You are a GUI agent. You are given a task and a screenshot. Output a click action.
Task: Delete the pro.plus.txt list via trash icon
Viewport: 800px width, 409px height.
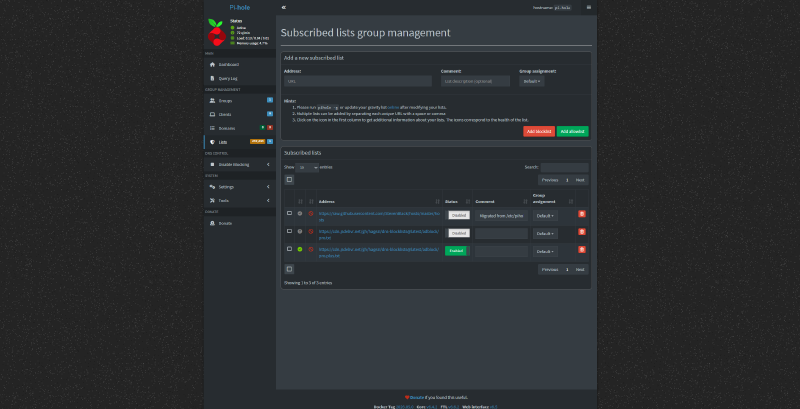(x=582, y=250)
